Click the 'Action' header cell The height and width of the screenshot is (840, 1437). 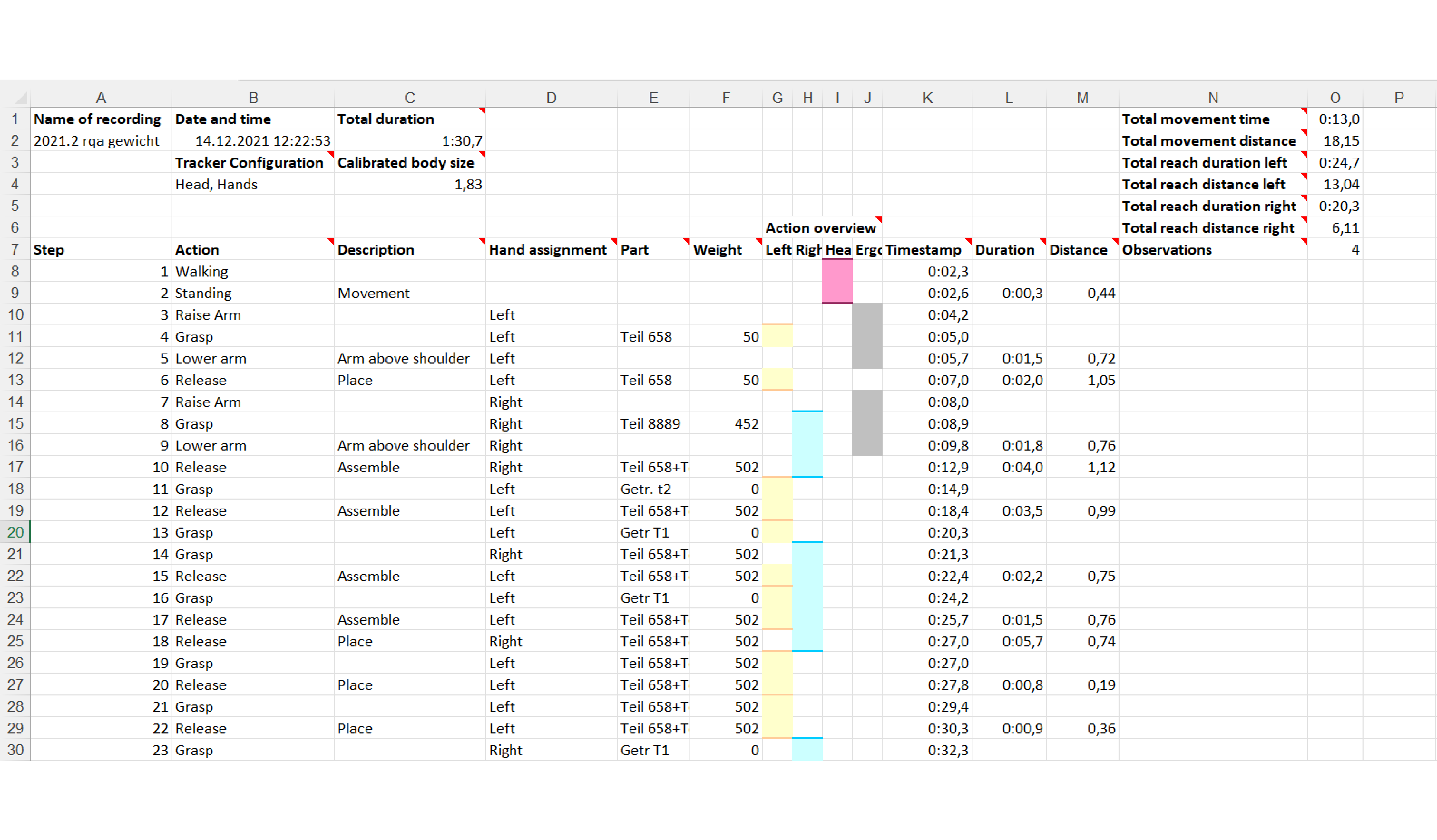(x=253, y=249)
